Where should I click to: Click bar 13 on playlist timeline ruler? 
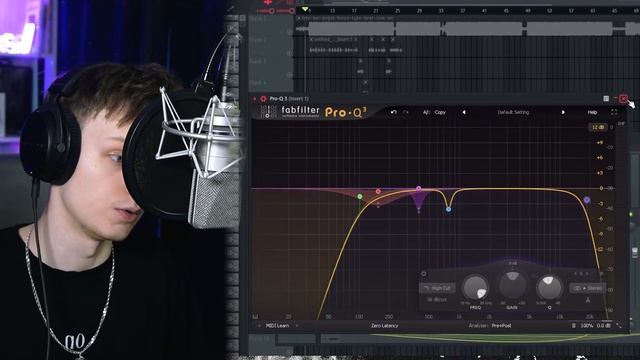[x=332, y=11]
